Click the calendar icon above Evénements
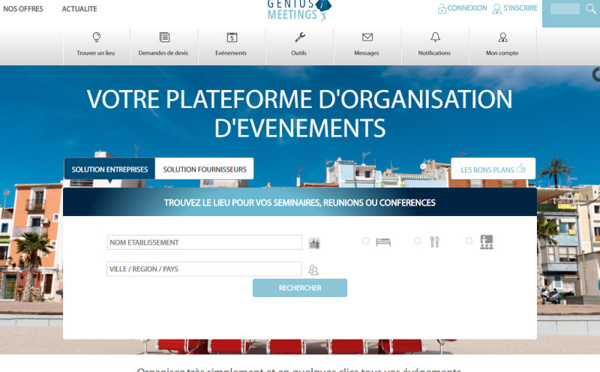Viewport: 600px width, 372px height. tap(232, 37)
